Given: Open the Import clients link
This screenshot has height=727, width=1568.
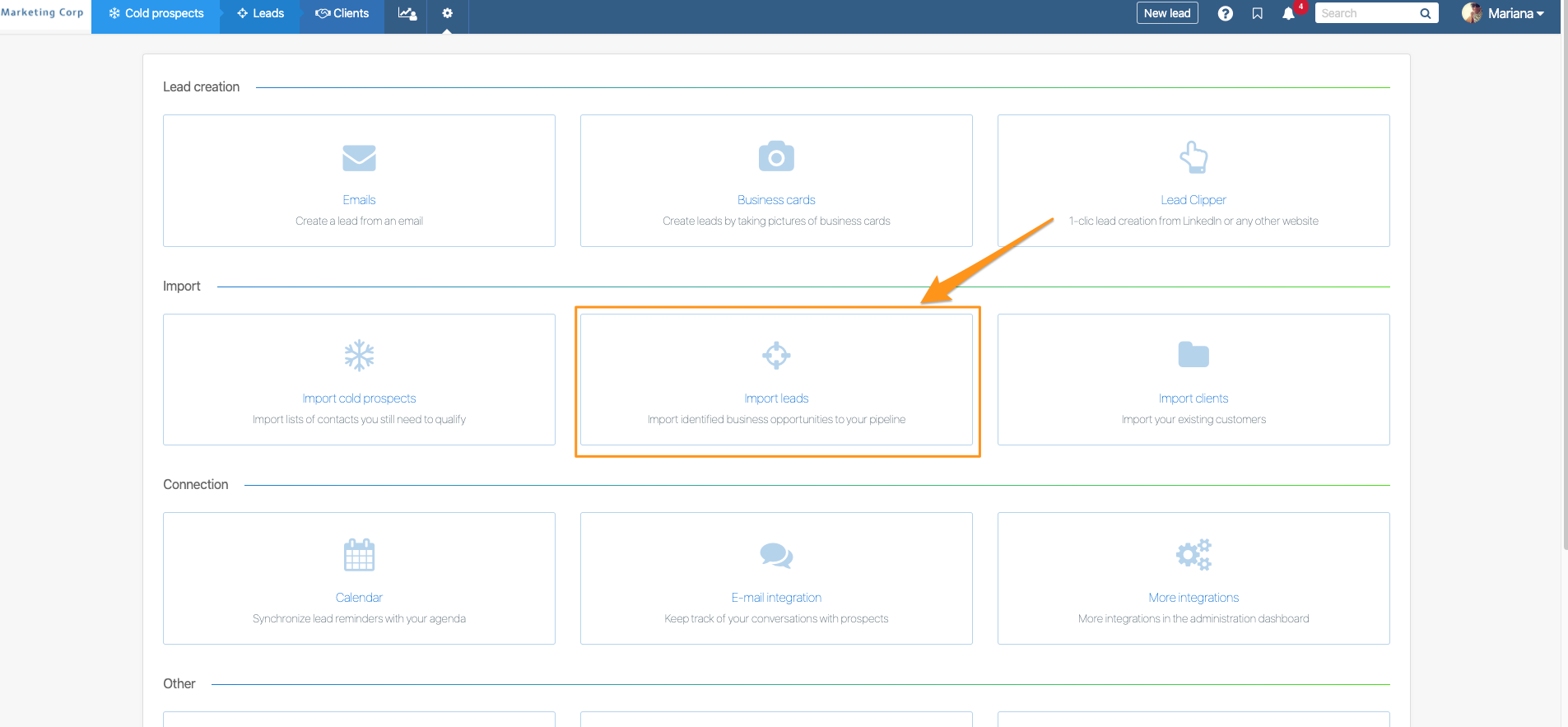Looking at the screenshot, I should pos(1193,398).
